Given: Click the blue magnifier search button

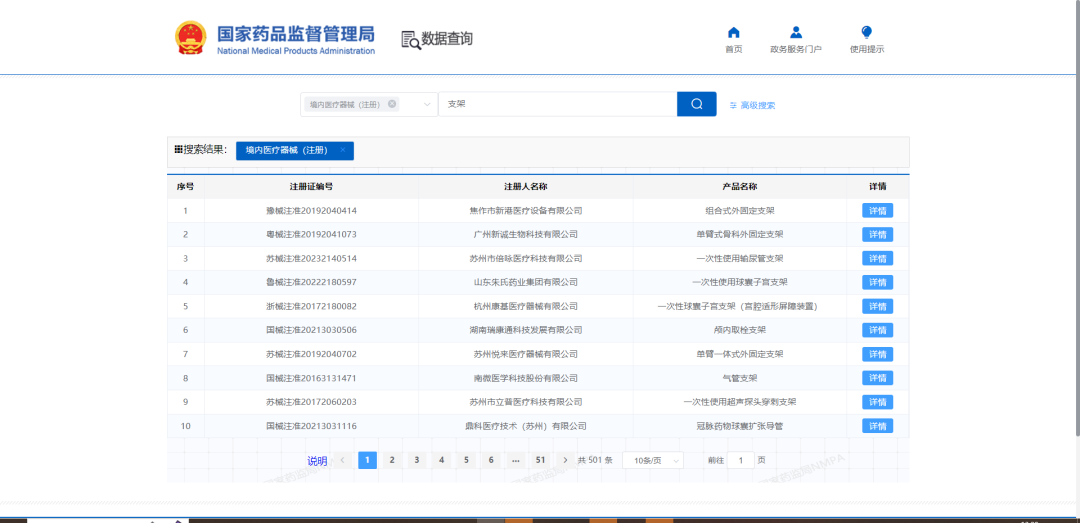Looking at the screenshot, I should pos(696,104).
